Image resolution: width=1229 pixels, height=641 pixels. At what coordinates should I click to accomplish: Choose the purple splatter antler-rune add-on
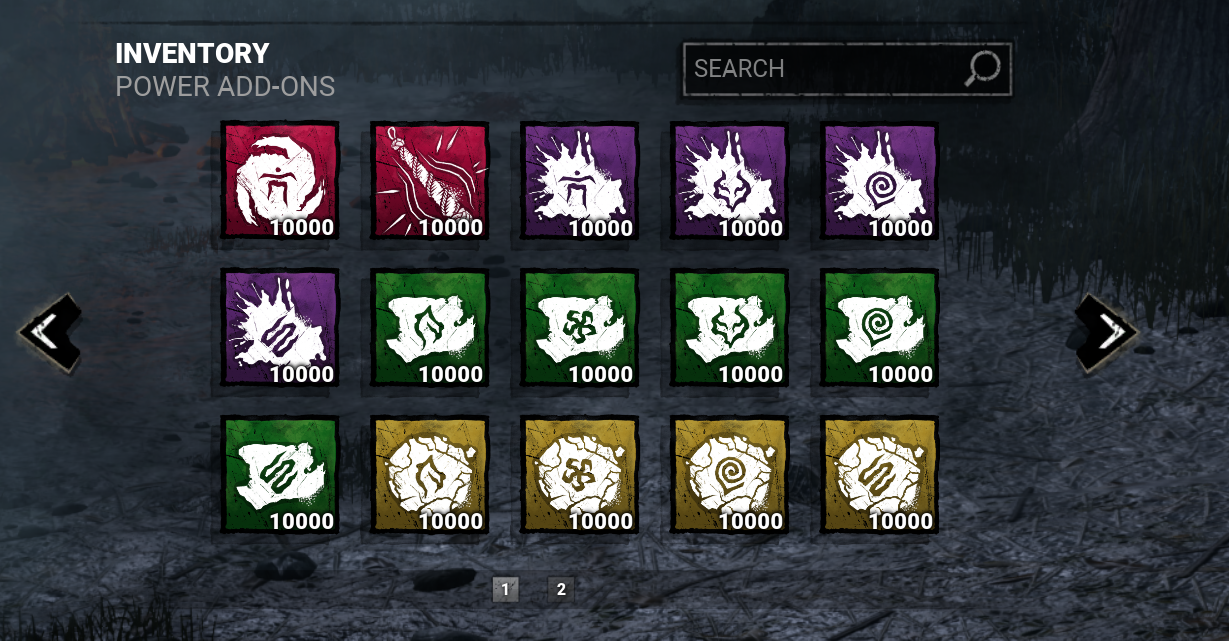730,181
